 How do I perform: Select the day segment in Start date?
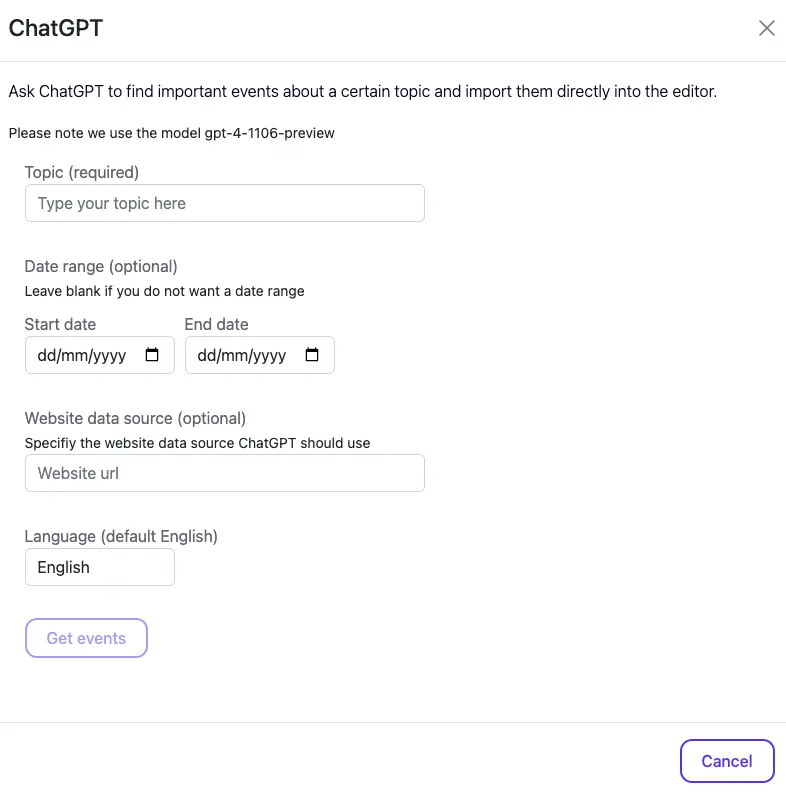pyautogui.click(x=46, y=356)
